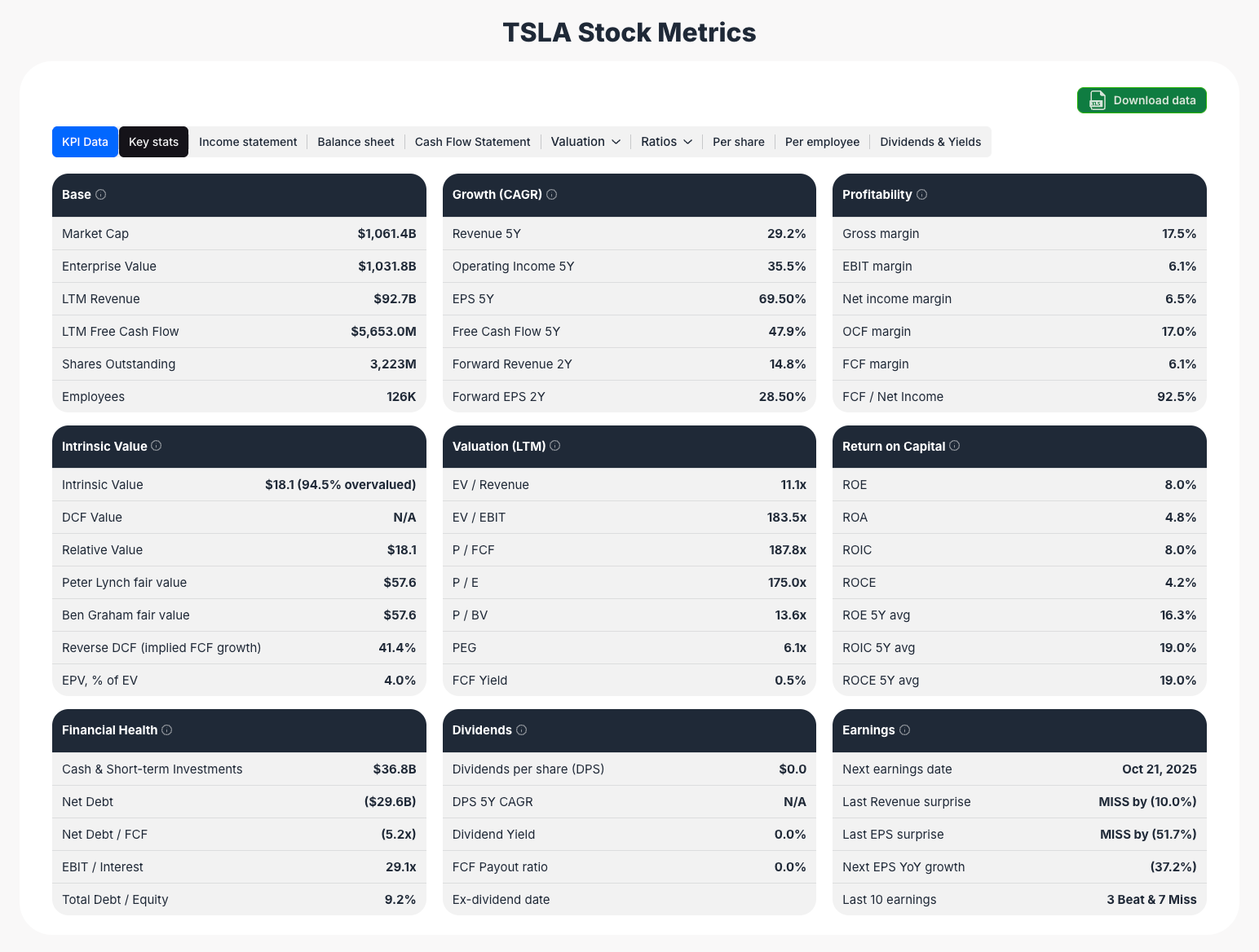The width and height of the screenshot is (1259, 952).
Task: Click the Download data button
Action: pos(1142,99)
